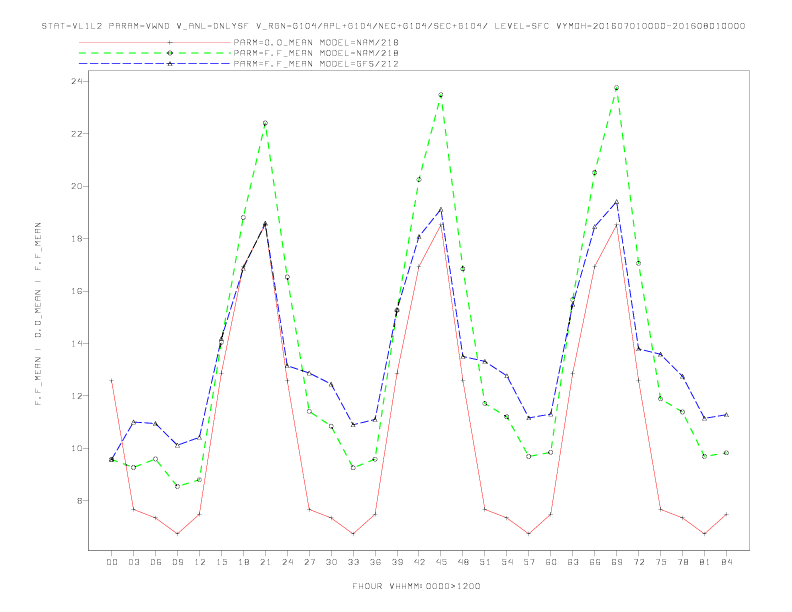The width and height of the screenshot is (792, 612).
Task: Click x-axis tick label 75
Action: [x=661, y=562]
